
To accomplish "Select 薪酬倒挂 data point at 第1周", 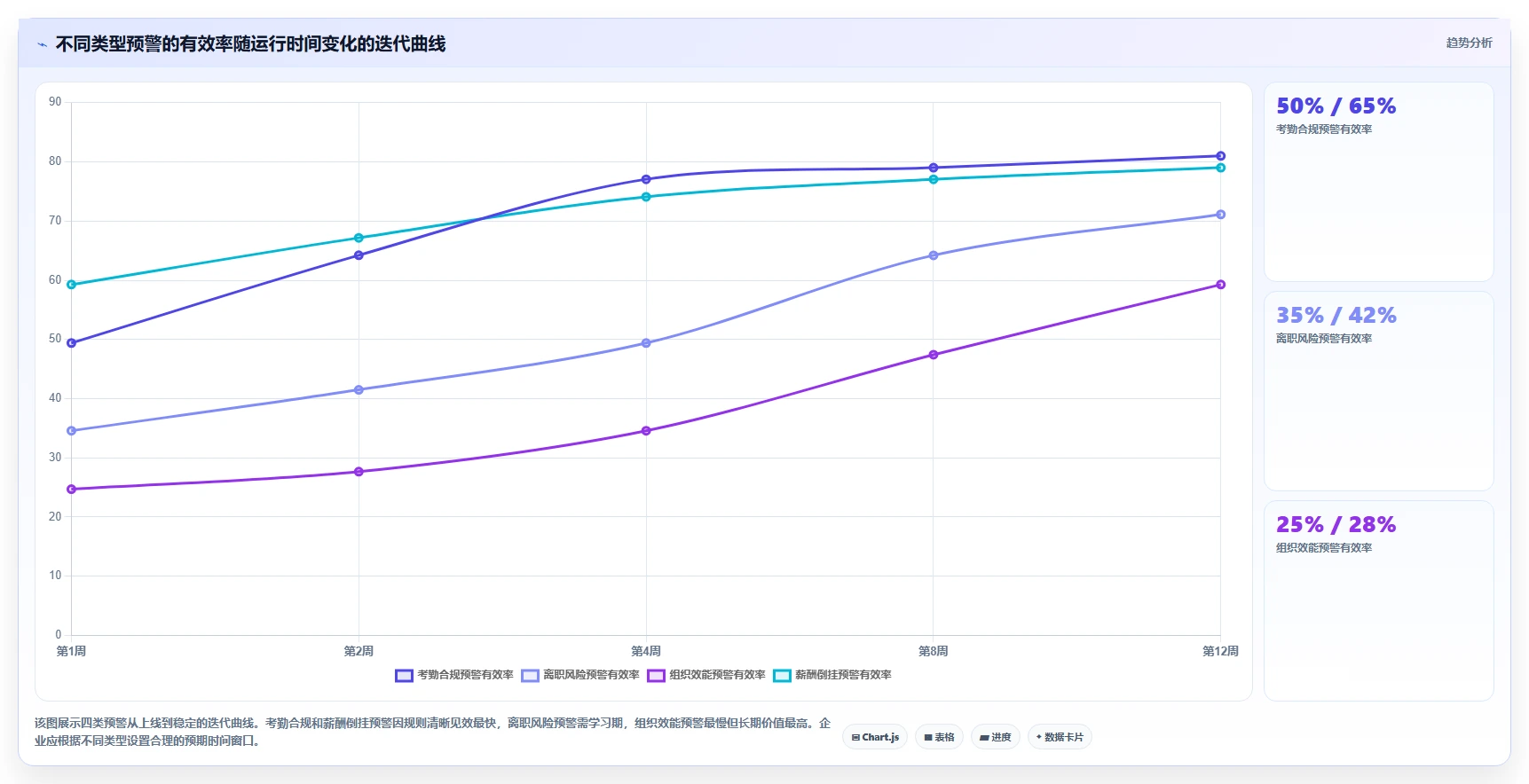I will click(72, 285).
